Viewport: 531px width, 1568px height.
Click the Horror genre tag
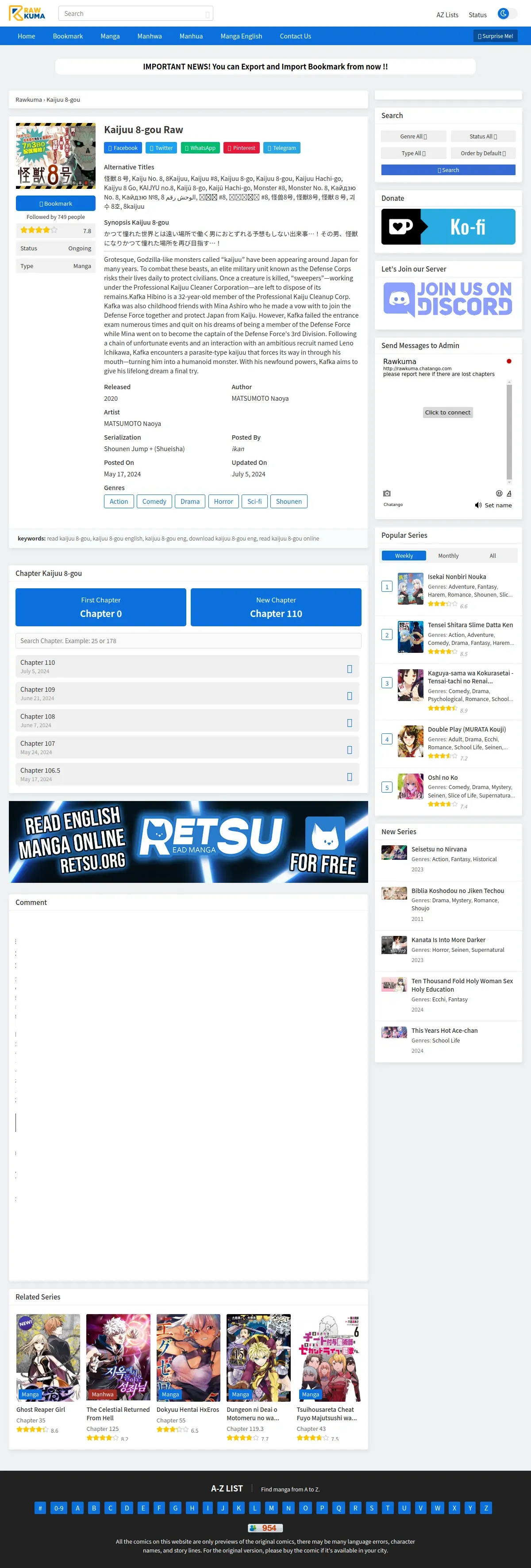click(223, 502)
